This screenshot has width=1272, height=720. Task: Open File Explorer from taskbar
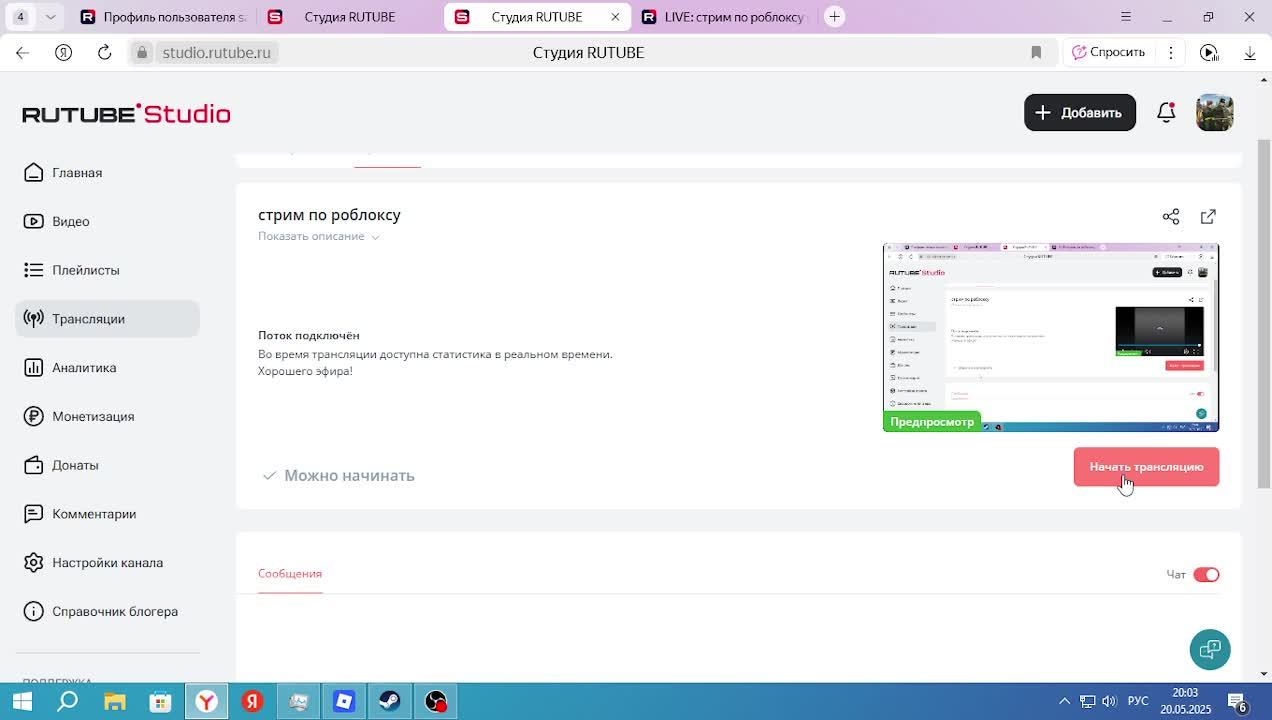pos(114,702)
